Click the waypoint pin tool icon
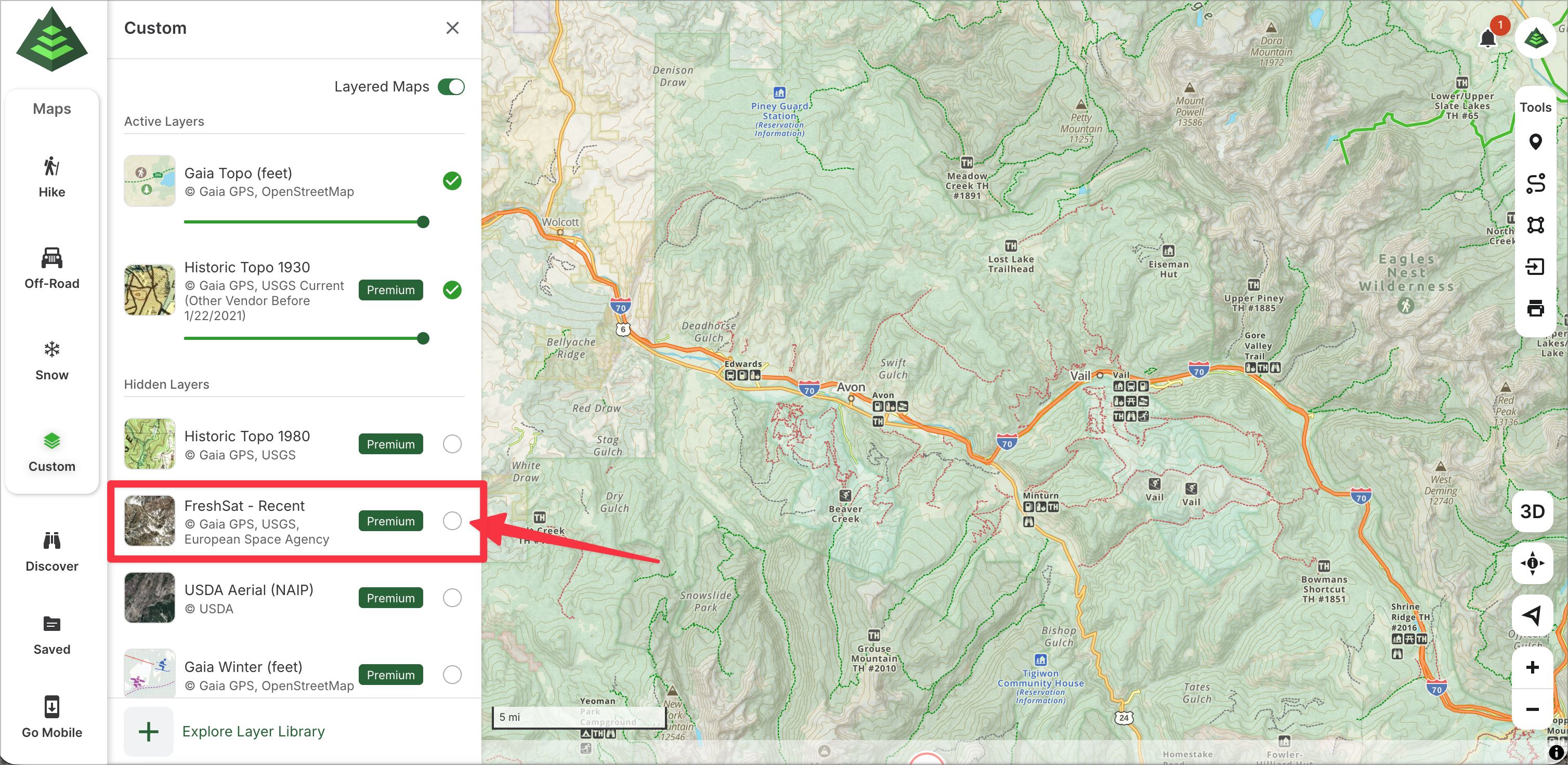This screenshot has height=765, width=1568. [1535, 142]
